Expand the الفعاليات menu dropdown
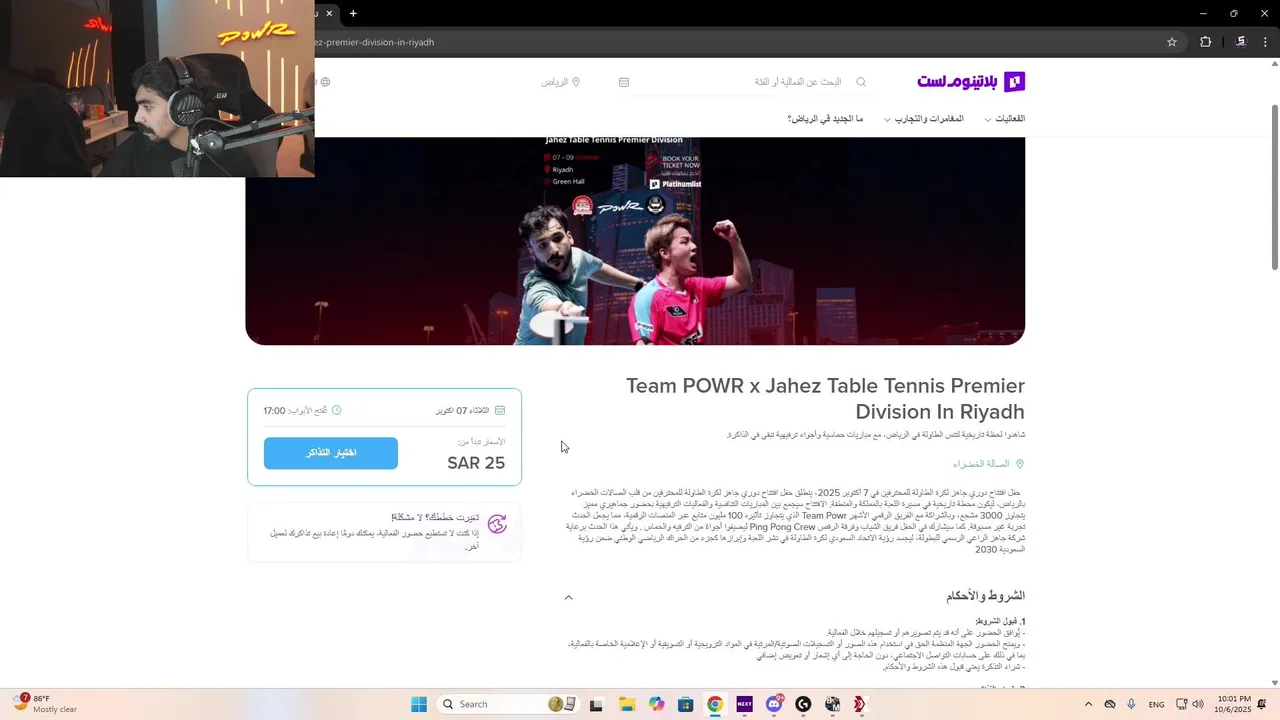1280x720 pixels. (x=1005, y=119)
